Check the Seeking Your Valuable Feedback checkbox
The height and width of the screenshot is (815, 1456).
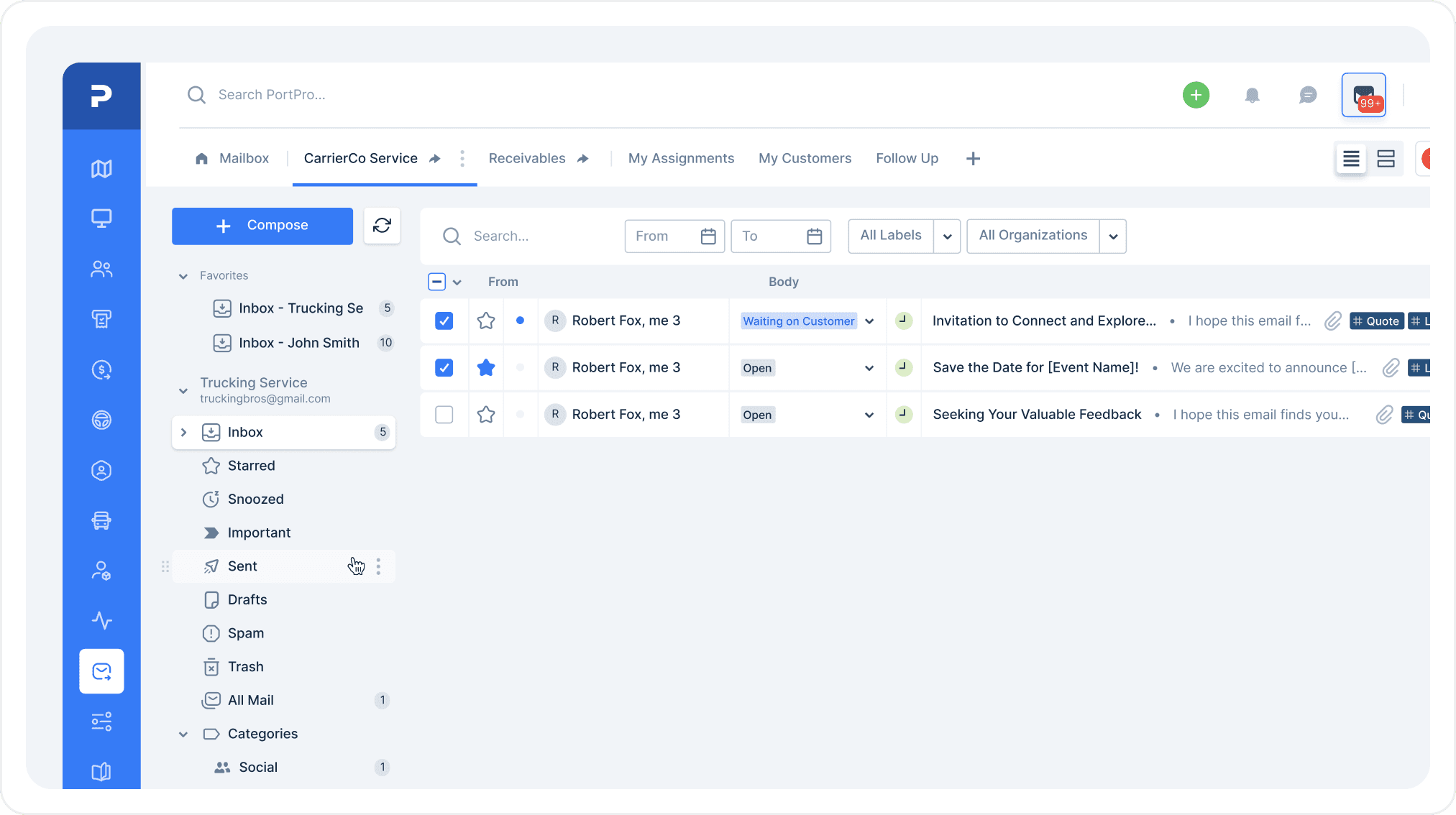[x=444, y=415]
